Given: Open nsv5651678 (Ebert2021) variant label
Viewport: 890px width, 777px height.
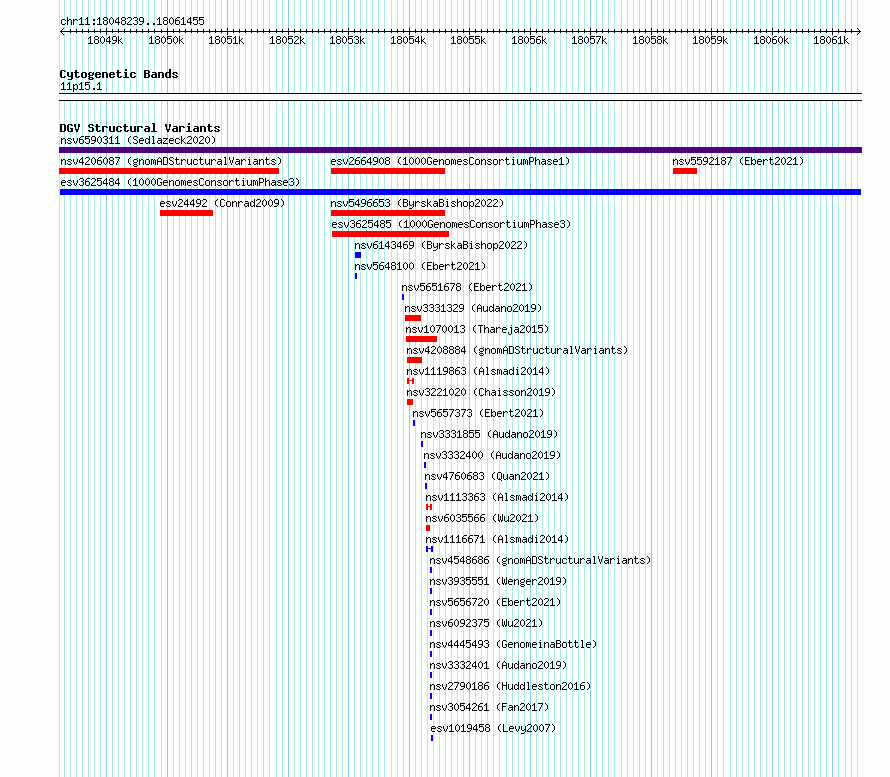Looking at the screenshot, I should pyautogui.click(x=467, y=287).
